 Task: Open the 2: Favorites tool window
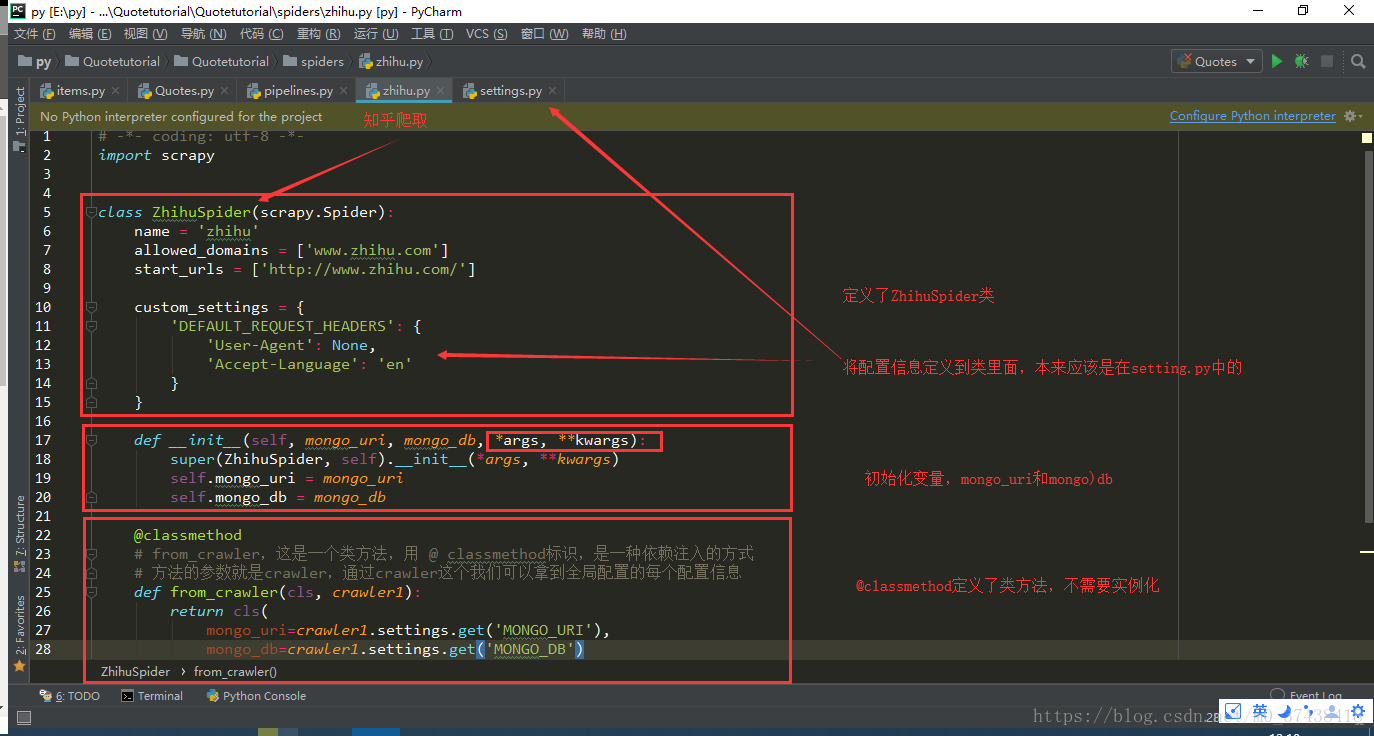(x=19, y=633)
